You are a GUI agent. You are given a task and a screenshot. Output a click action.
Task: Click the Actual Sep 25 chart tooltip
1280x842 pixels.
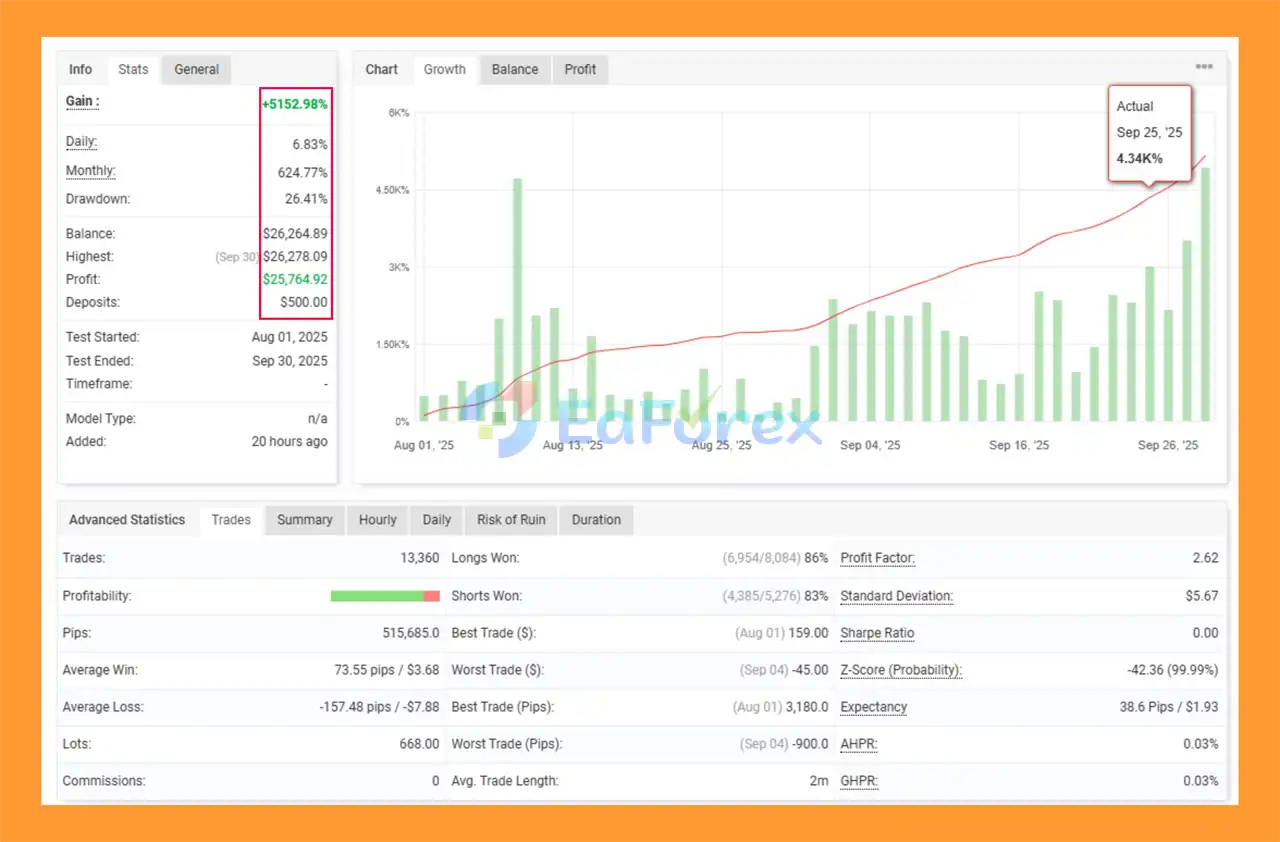1149,132
